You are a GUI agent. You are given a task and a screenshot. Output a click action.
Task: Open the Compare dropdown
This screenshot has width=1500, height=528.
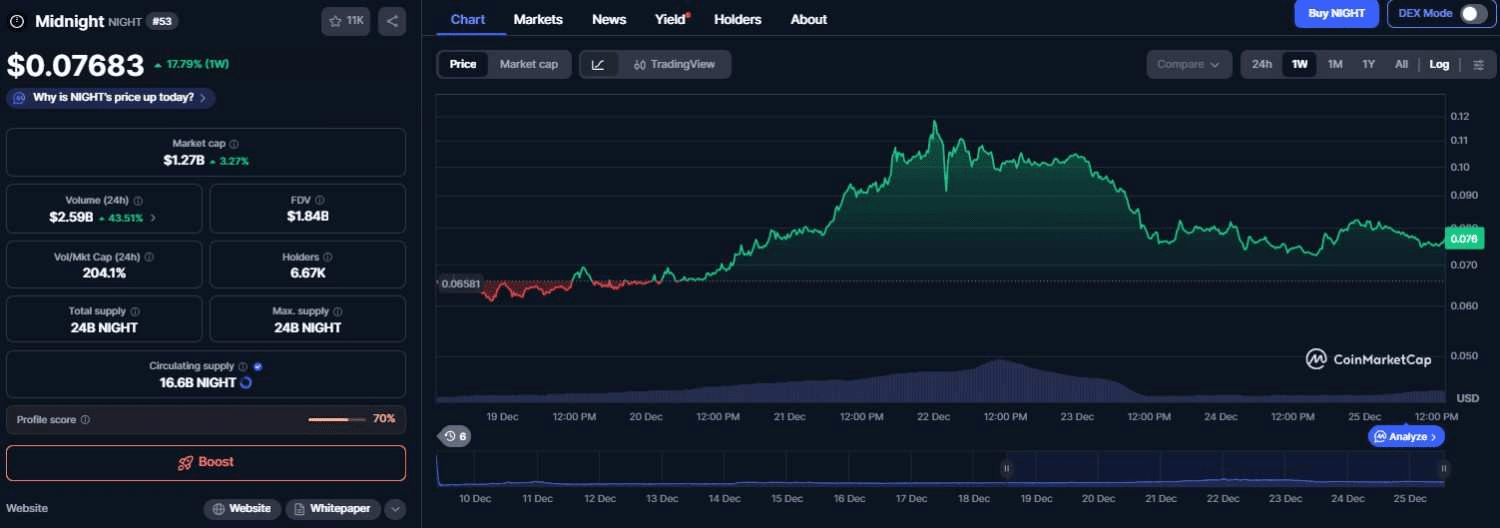click(x=1188, y=64)
